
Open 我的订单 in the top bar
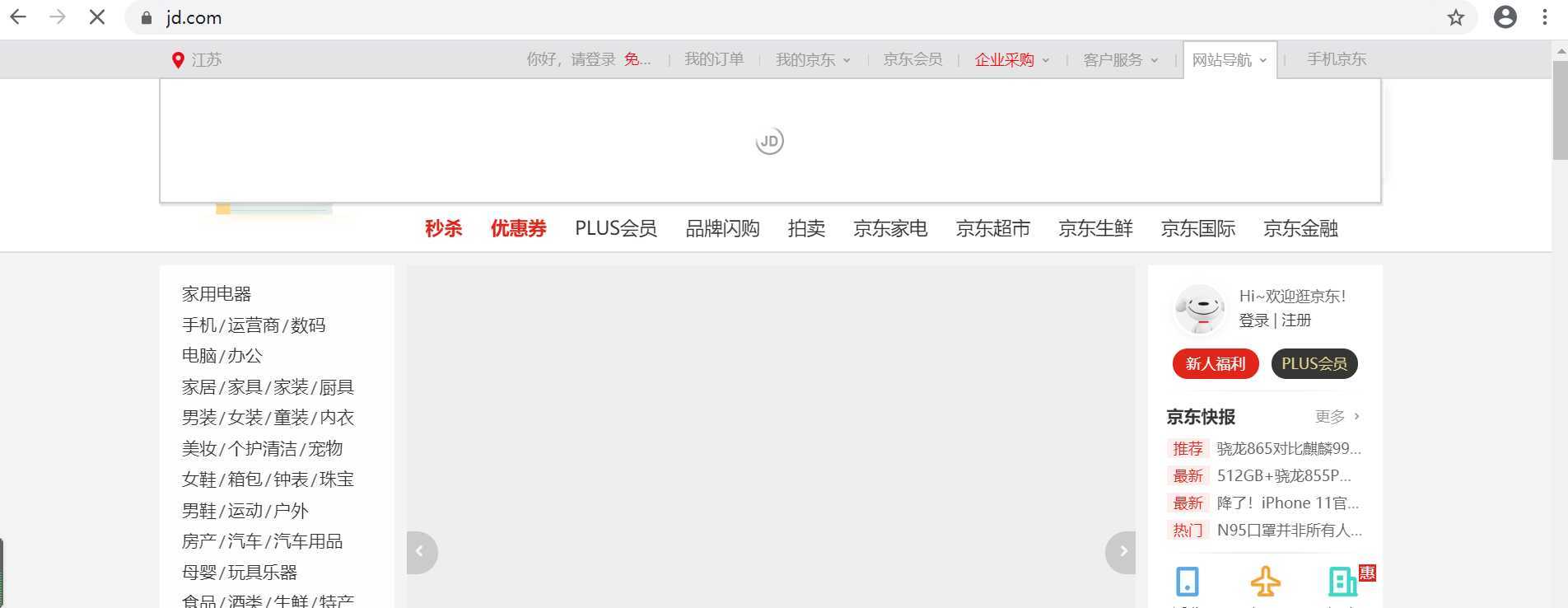point(714,59)
